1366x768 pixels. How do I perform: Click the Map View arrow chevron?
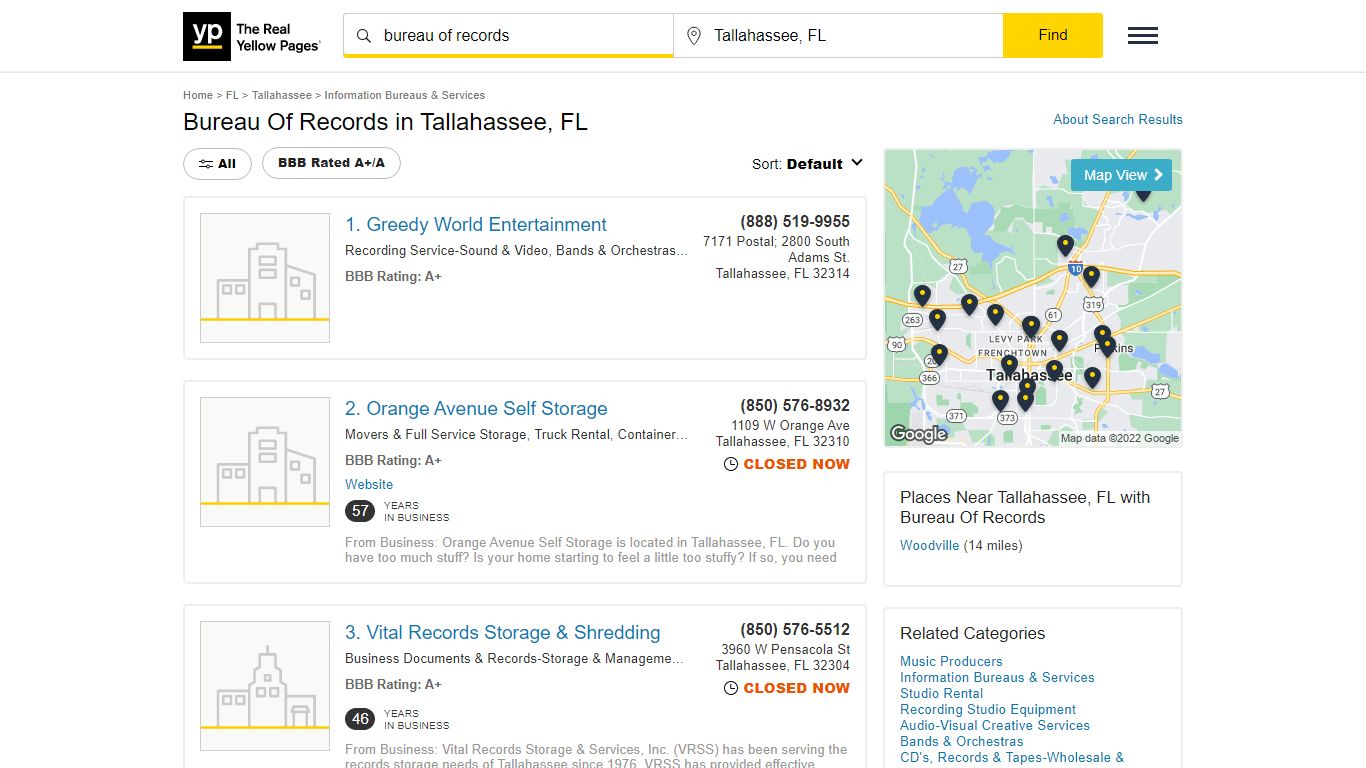pos(1158,175)
